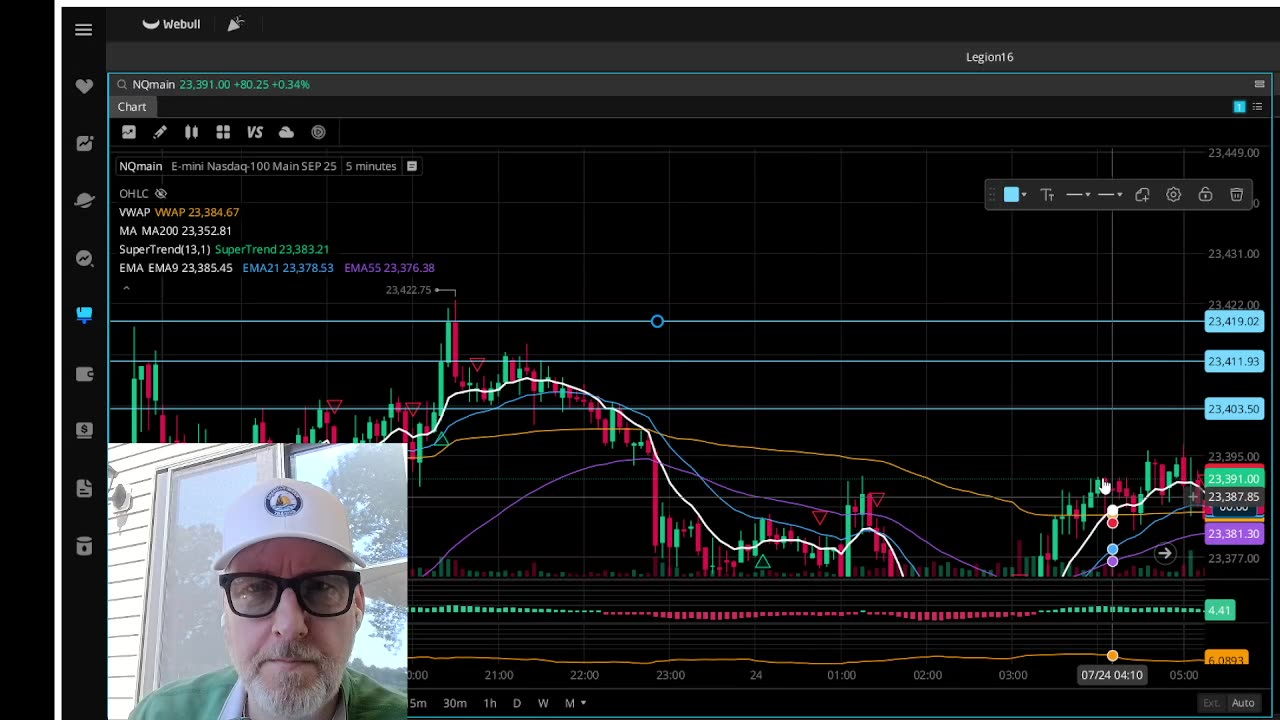
Task: Expand the fill color dropdown arrow
Action: [1024, 195]
